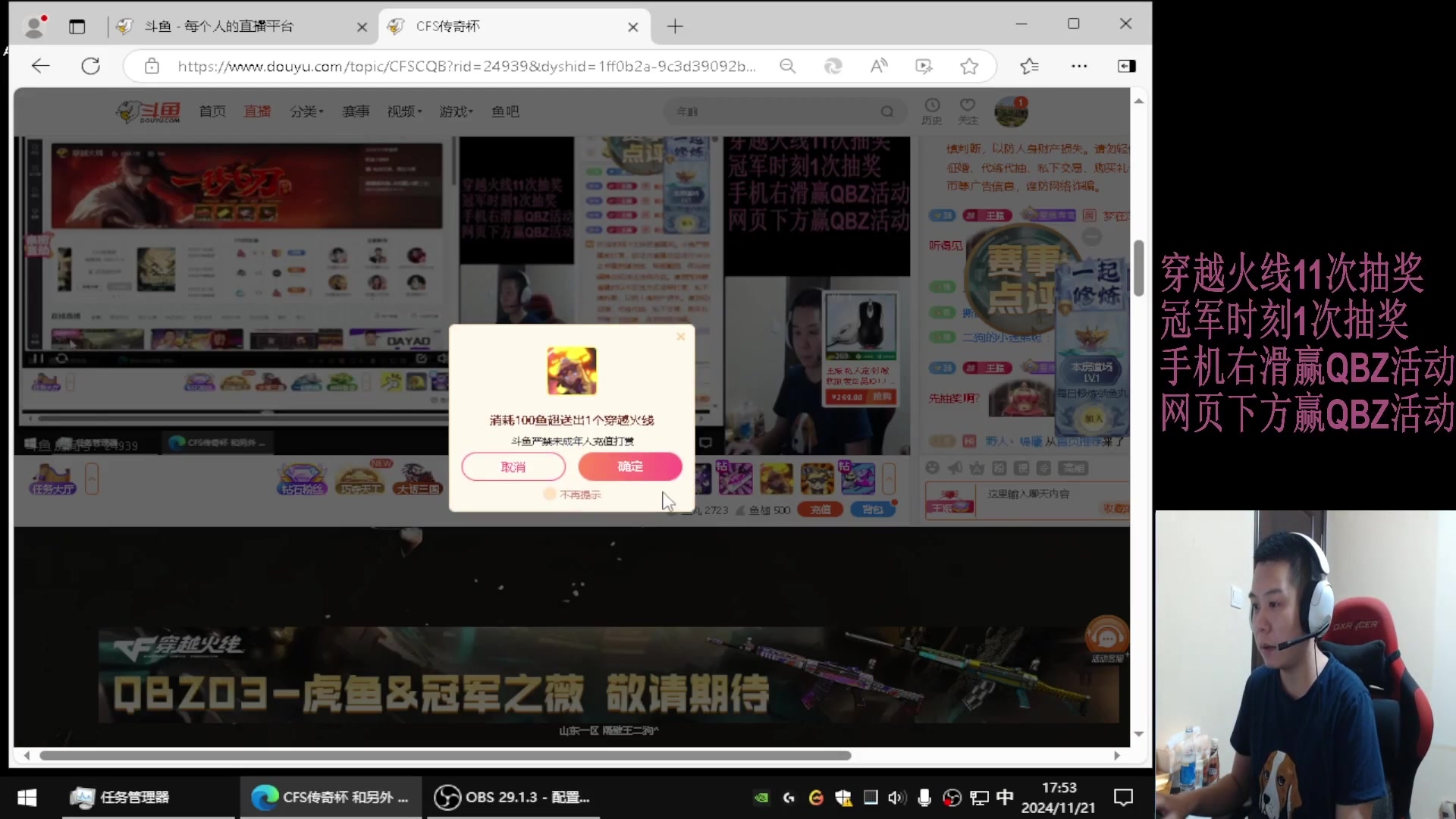Open the 背包 backpack button
The width and height of the screenshot is (1456, 819).
[873, 510]
